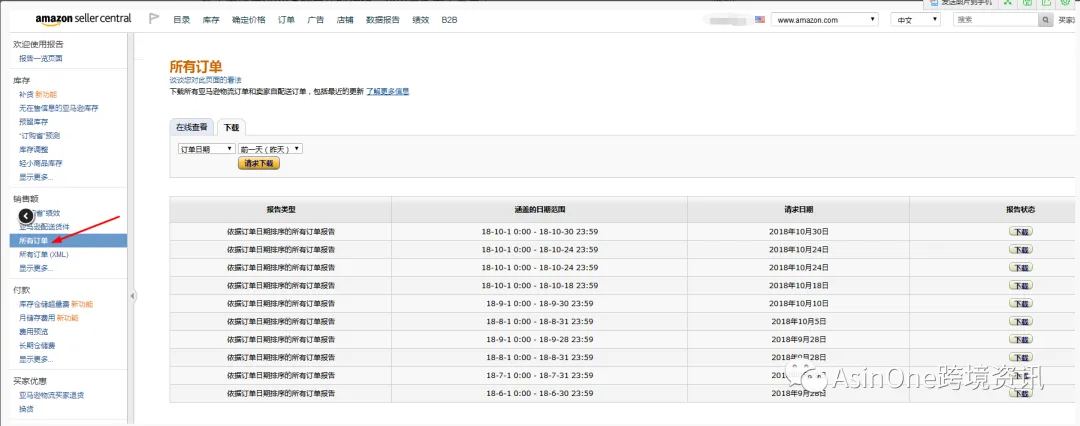Screen dimensions: 1080x426
Task: Select the 下载 tab
Action: tap(231, 128)
